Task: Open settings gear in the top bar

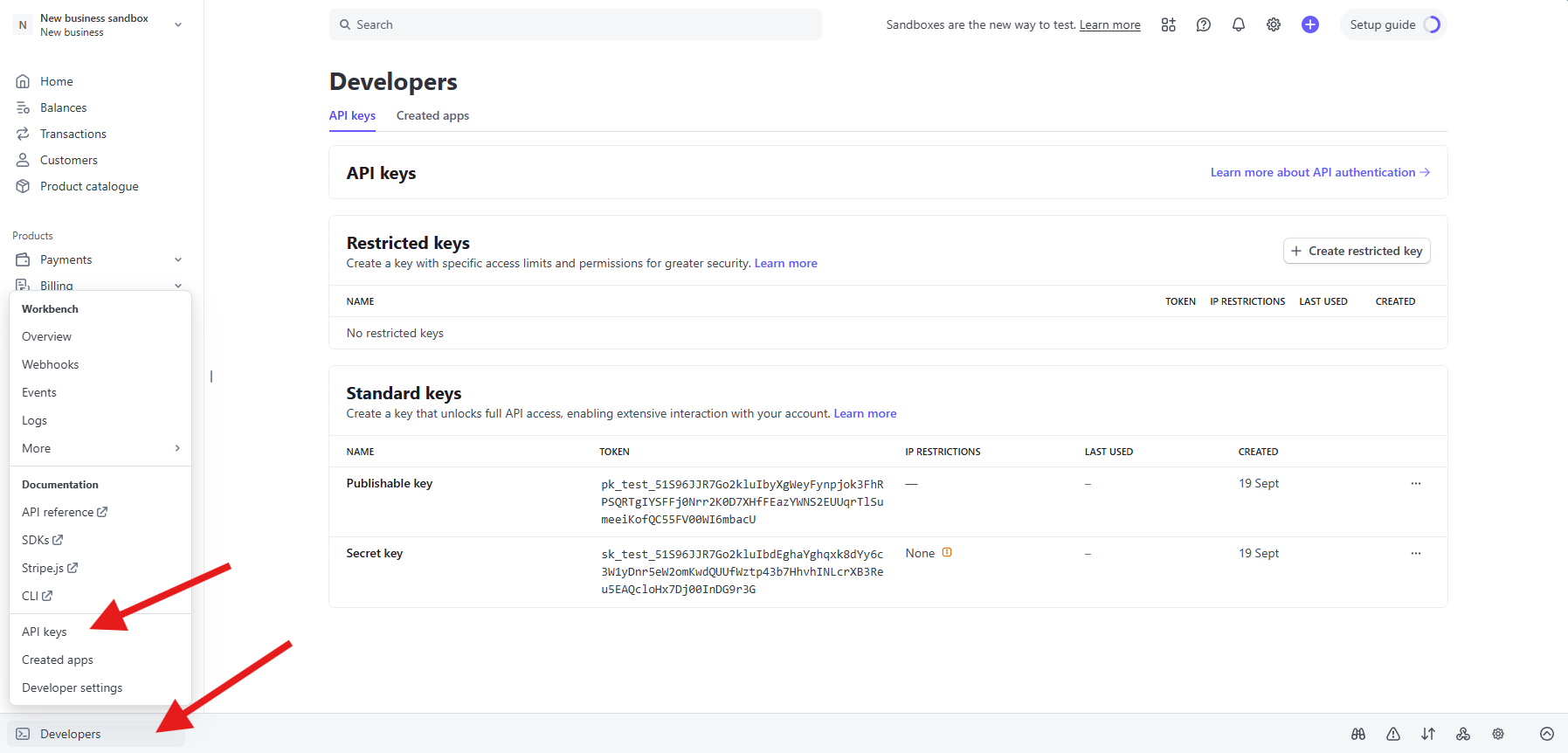Action: pos(1274,24)
